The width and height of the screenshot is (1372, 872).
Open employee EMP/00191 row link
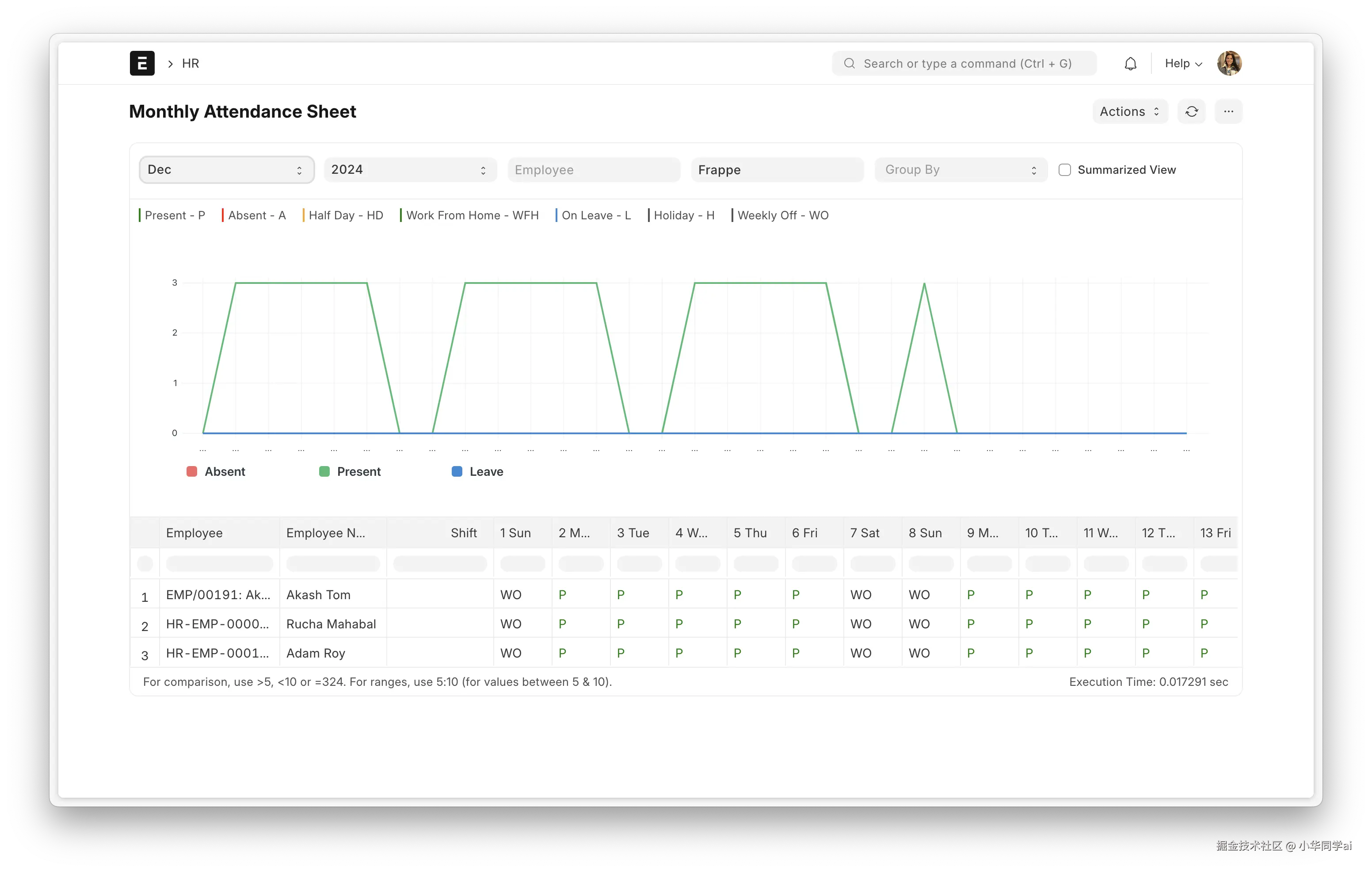click(x=217, y=594)
